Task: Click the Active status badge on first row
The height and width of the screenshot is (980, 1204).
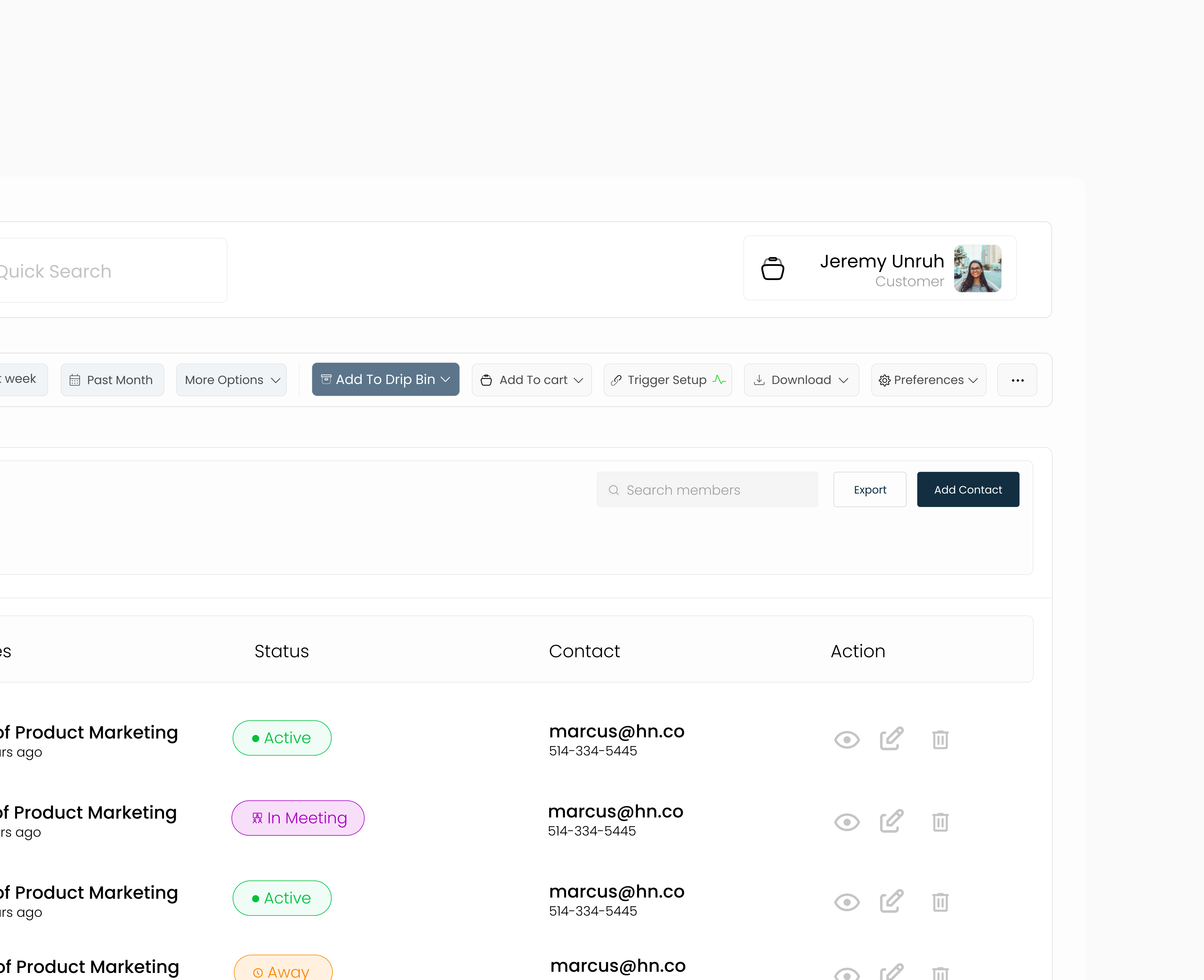Action: point(282,737)
